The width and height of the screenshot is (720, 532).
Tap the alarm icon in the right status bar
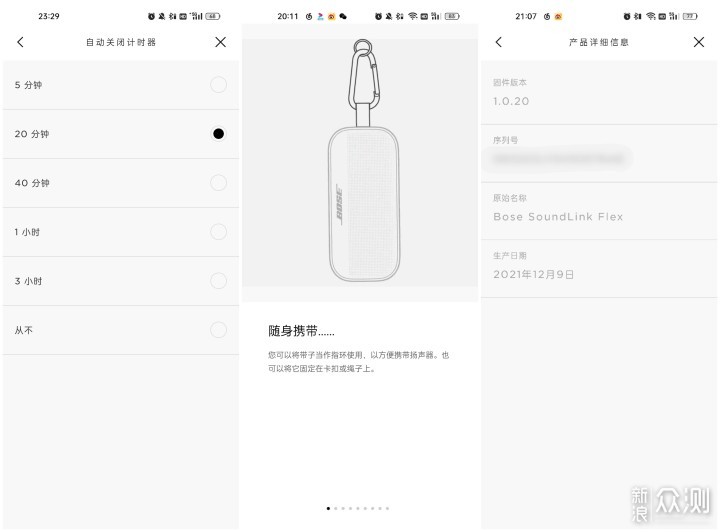(x=627, y=17)
